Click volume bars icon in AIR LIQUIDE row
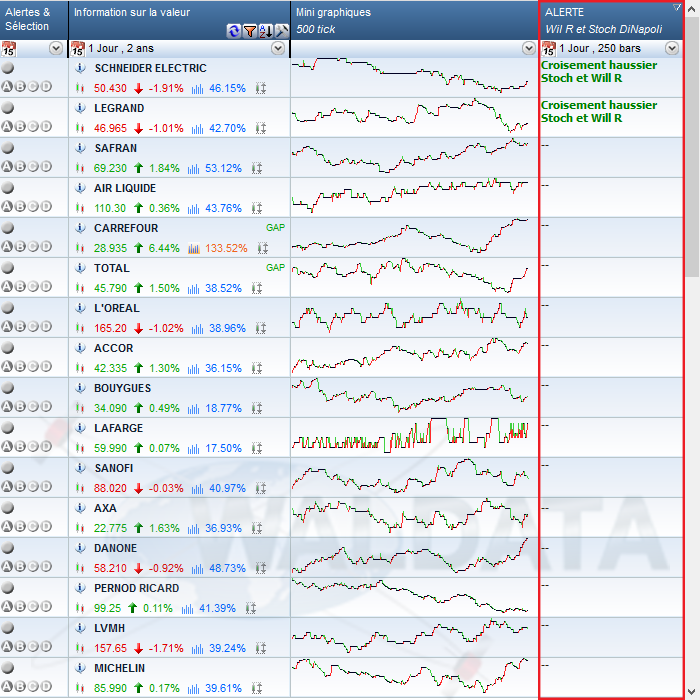Screen dimensions: 700x700 pyautogui.click(x=193, y=208)
